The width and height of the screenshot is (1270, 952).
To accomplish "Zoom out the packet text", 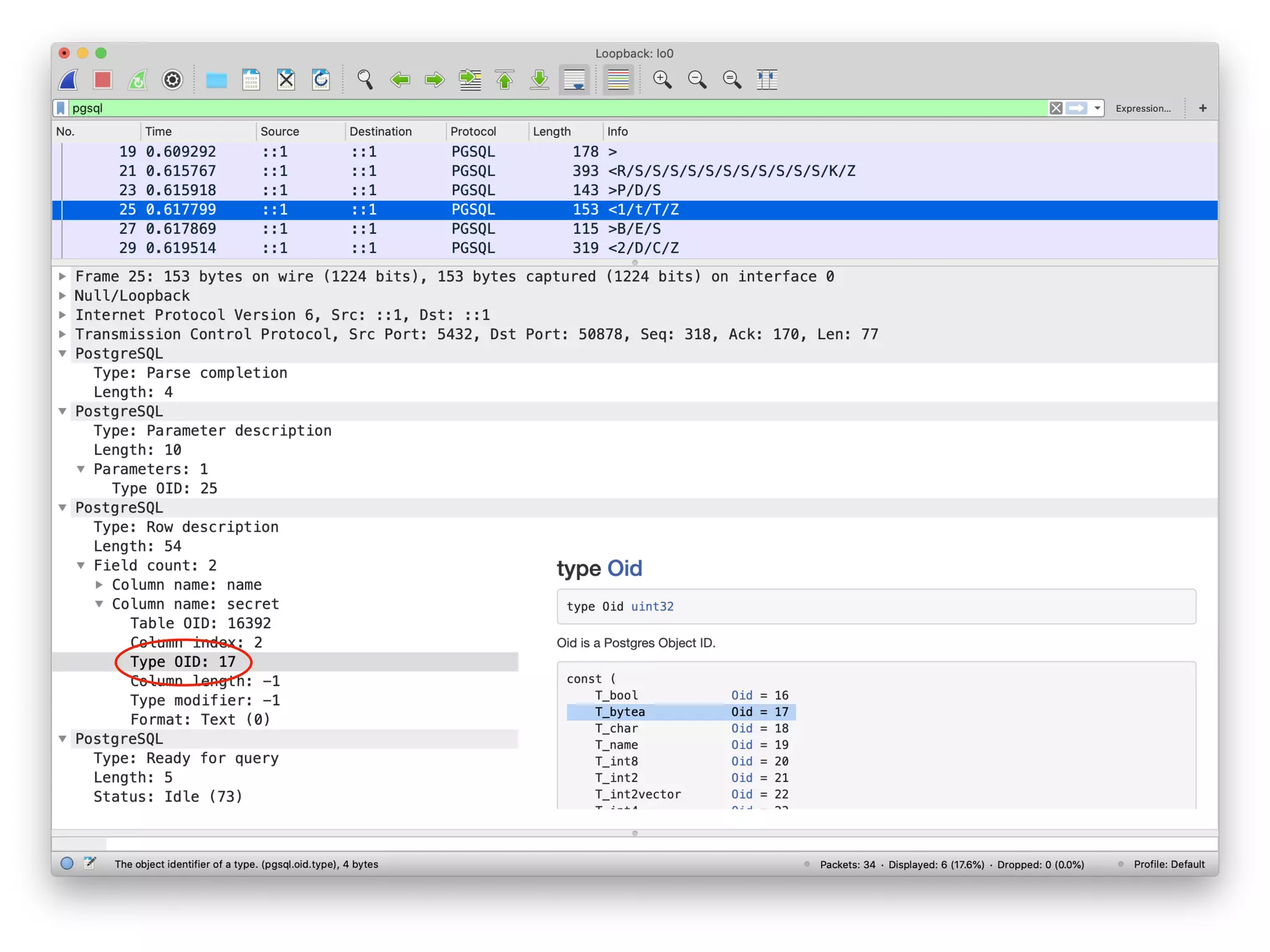I will (x=697, y=79).
